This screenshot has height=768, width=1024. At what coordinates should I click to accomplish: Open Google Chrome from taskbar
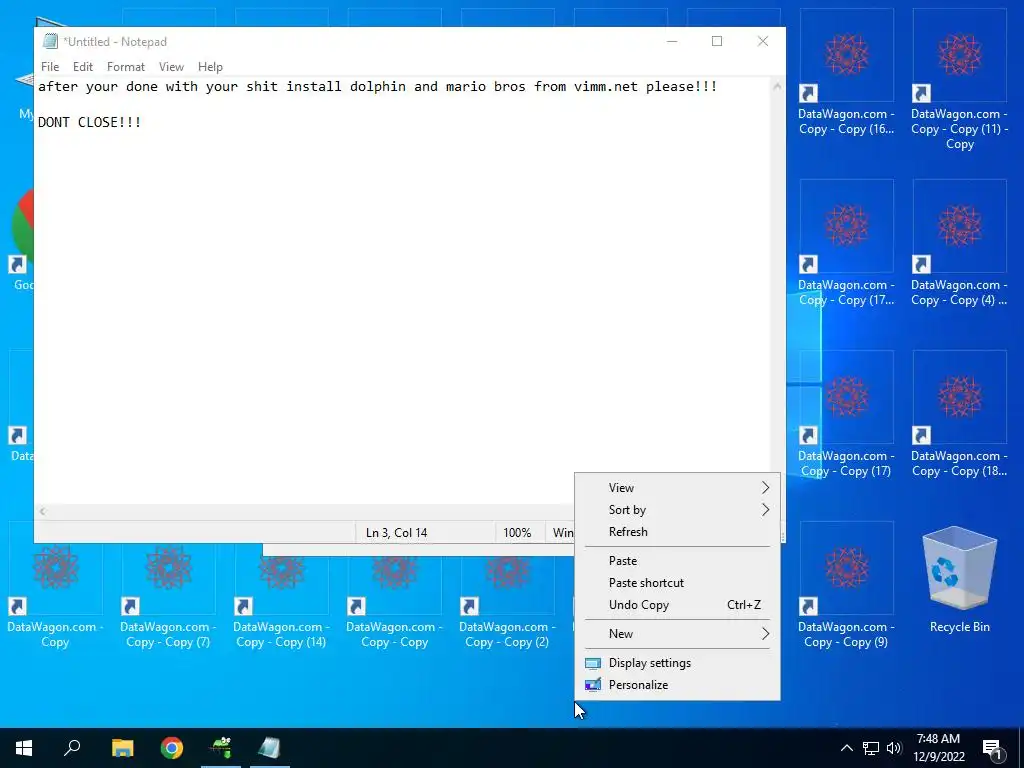point(172,748)
